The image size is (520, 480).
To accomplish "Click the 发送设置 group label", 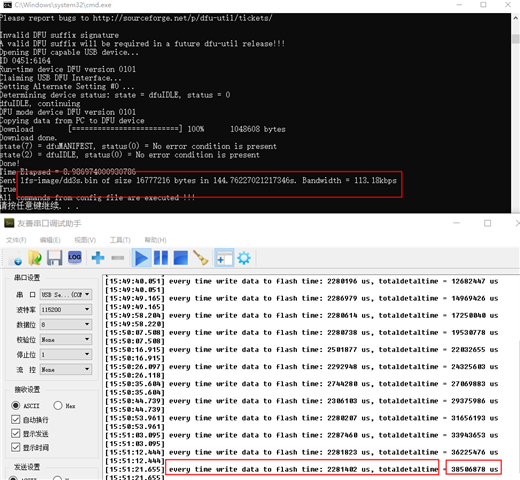I will tap(27, 467).
